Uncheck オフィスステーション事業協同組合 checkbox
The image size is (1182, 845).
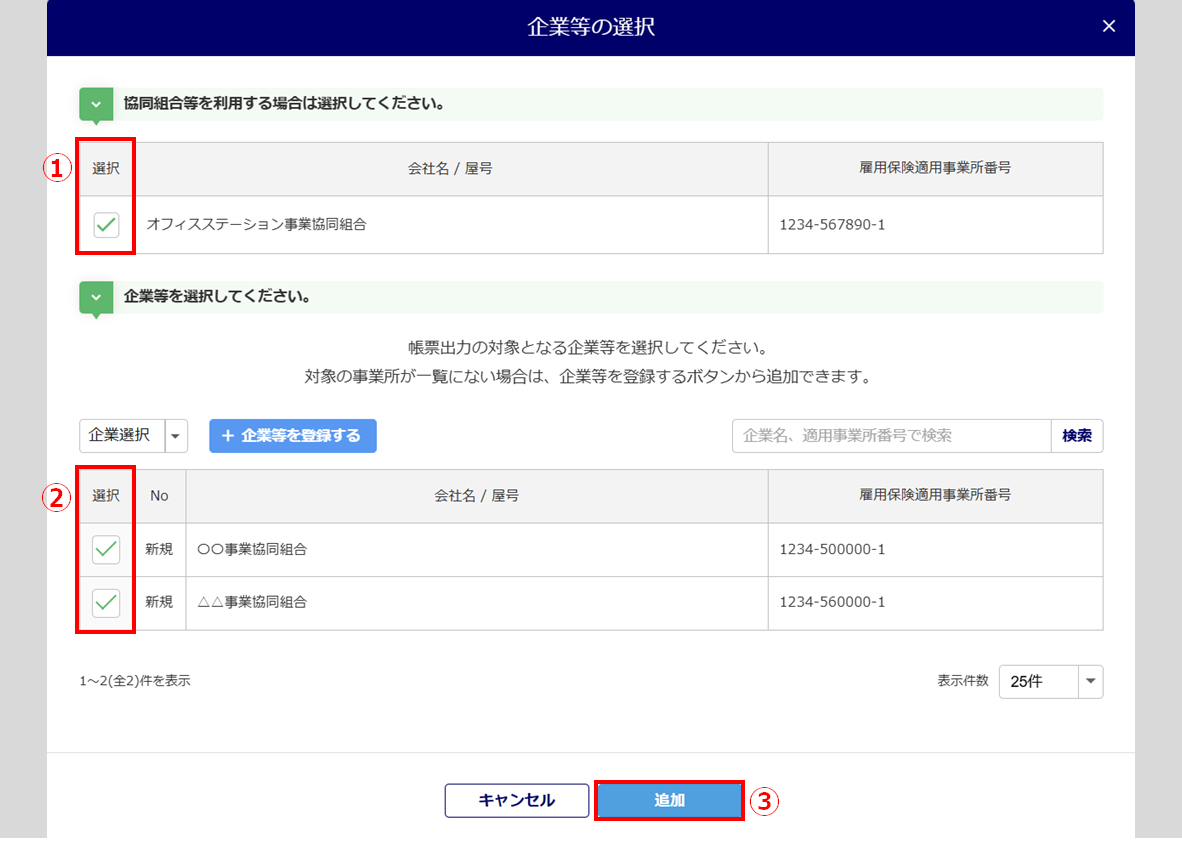click(106, 225)
